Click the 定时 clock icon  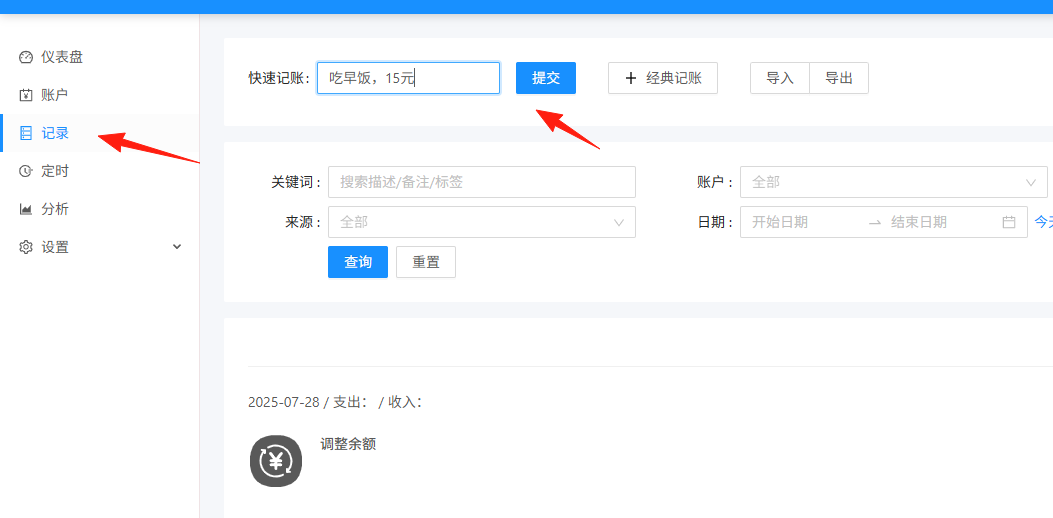(x=26, y=171)
